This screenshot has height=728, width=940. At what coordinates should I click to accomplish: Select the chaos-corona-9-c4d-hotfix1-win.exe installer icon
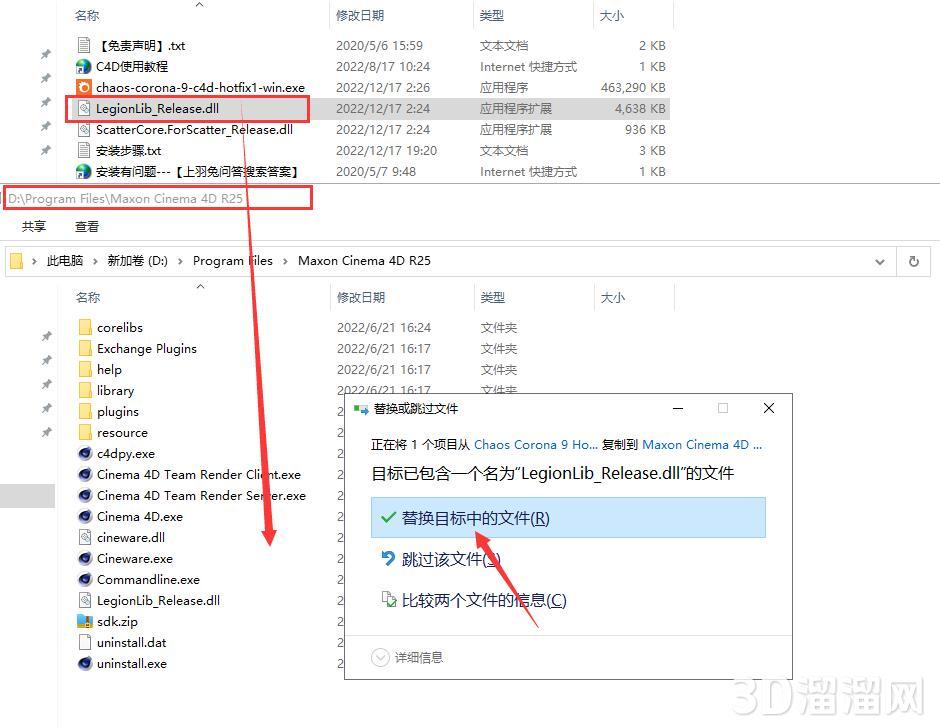[85, 88]
